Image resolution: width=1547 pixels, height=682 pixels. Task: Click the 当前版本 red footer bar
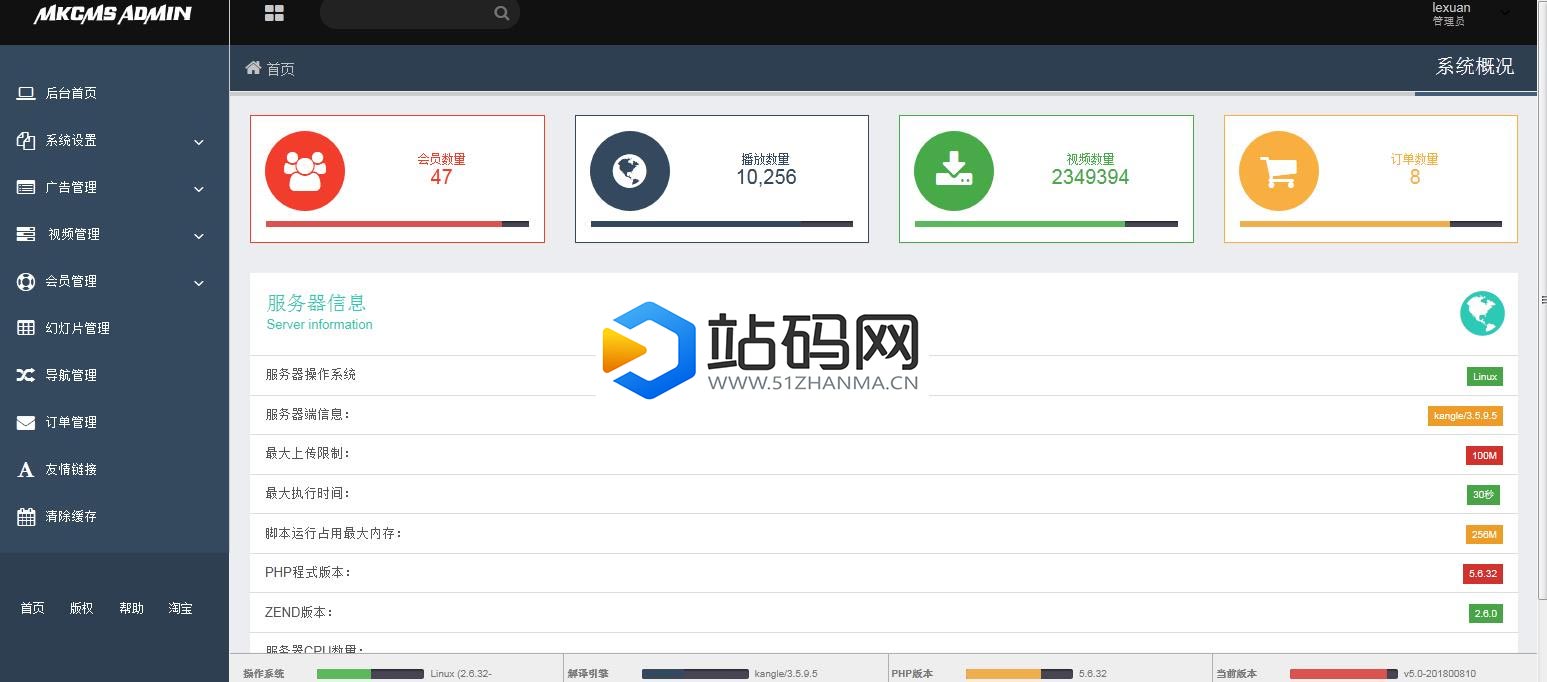coord(1344,674)
